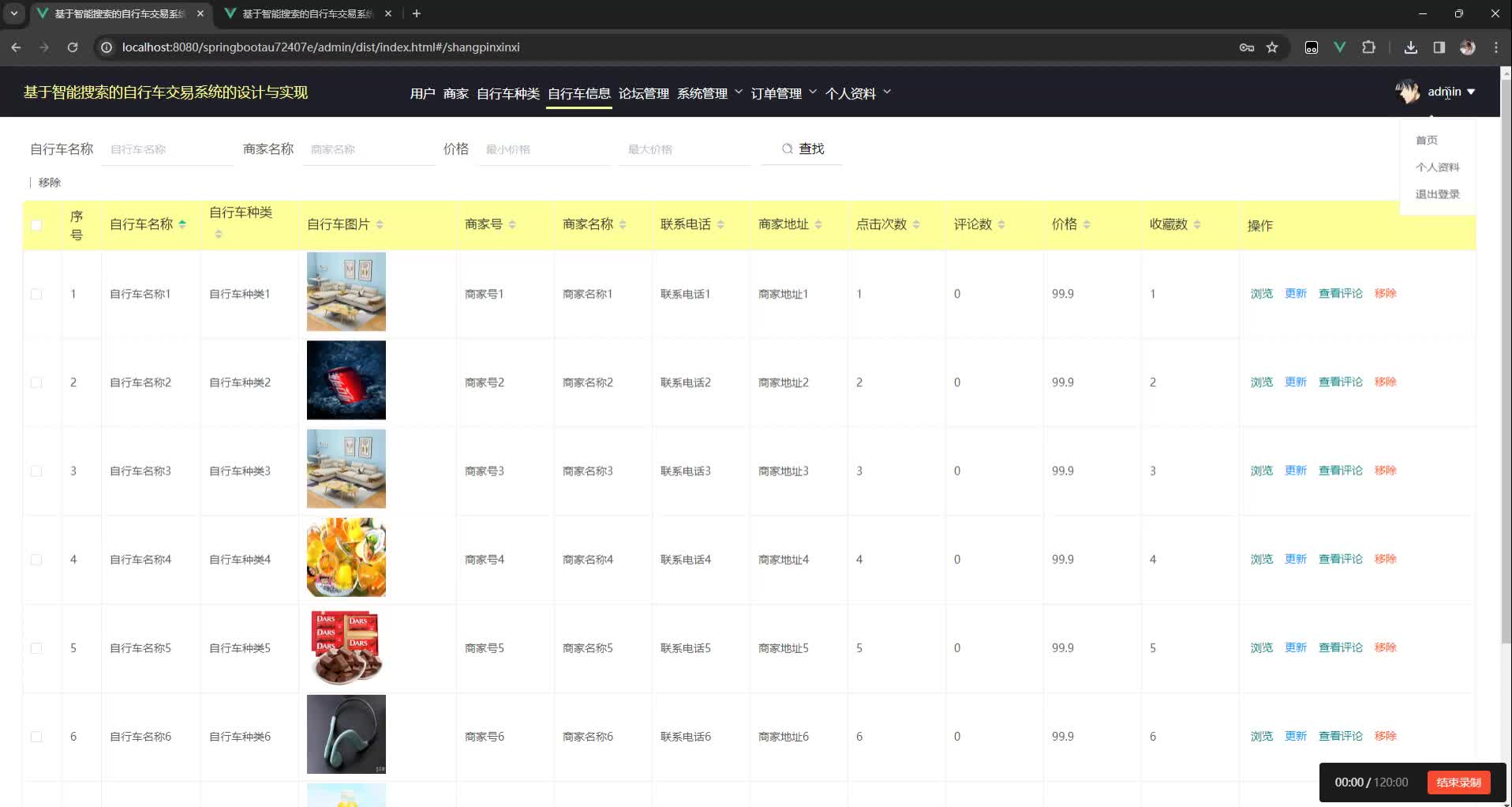Click the search magnifier 查找 button

pyautogui.click(x=803, y=149)
